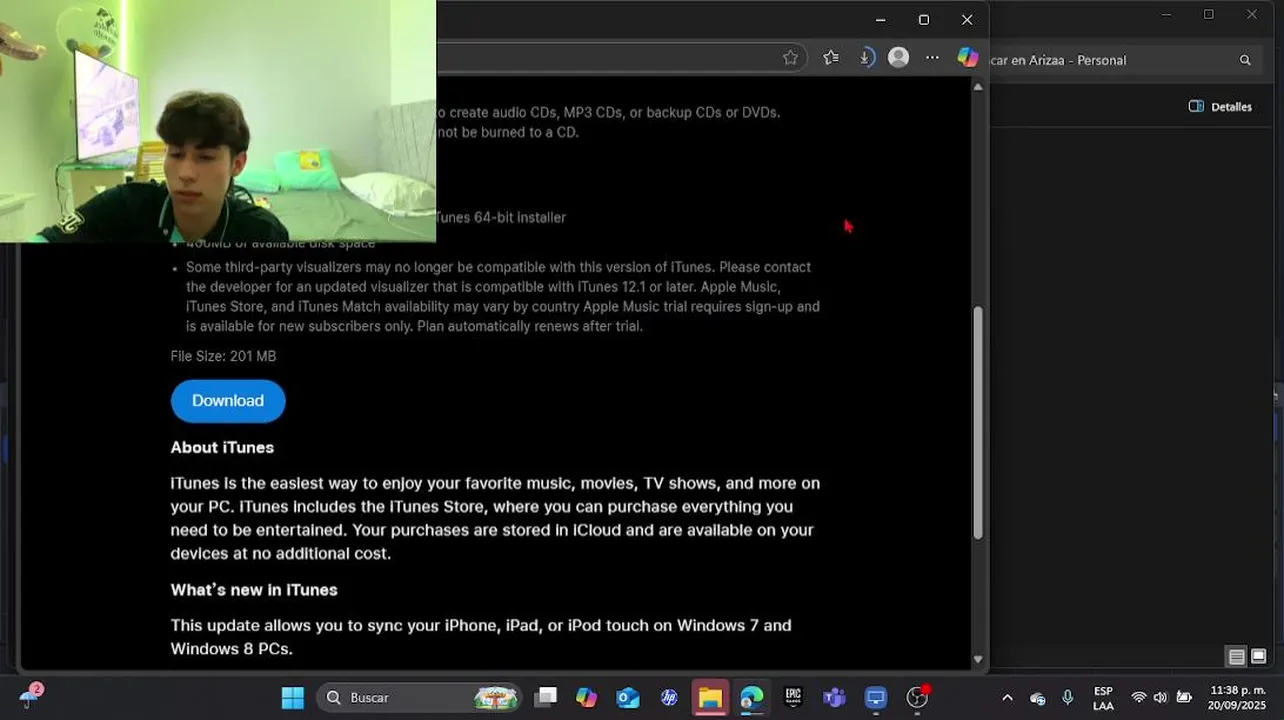Open the battery status tray icon

click(1184, 698)
